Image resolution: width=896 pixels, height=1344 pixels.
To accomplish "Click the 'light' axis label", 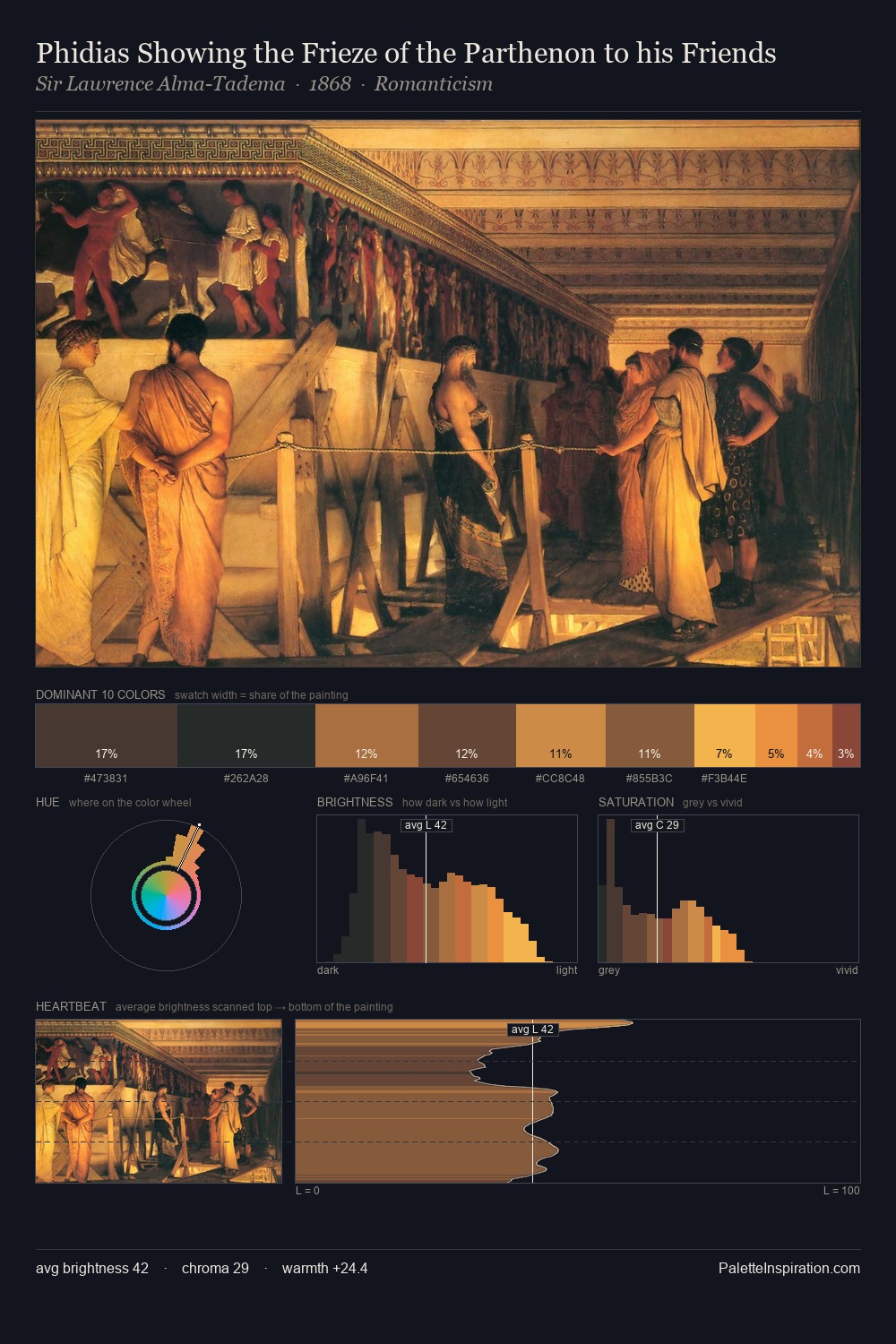I will (x=566, y=970).
